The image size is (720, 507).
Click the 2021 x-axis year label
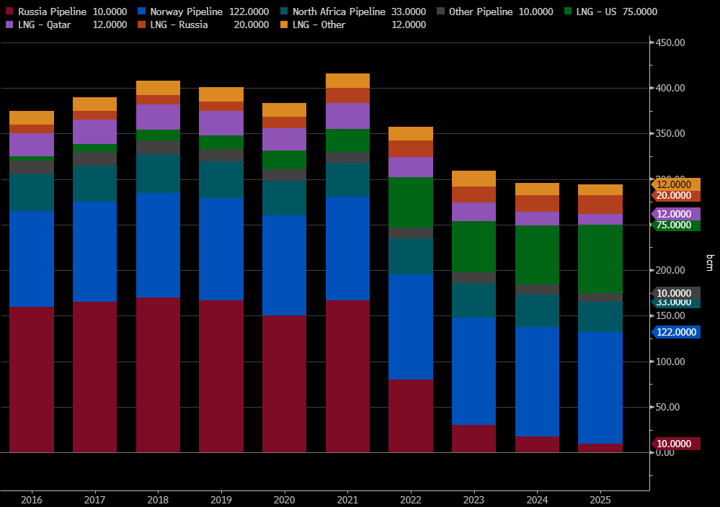348,500
